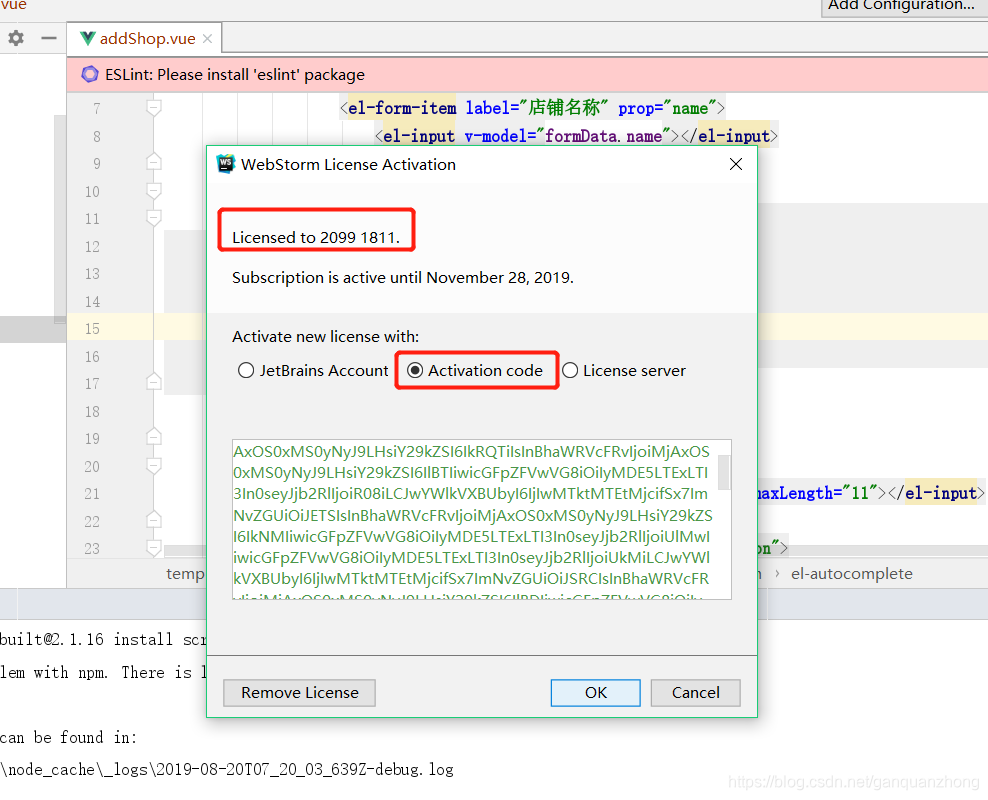
Task: Click the subscription active until date text
Action: pyautogui.click(x=403, y=278)
